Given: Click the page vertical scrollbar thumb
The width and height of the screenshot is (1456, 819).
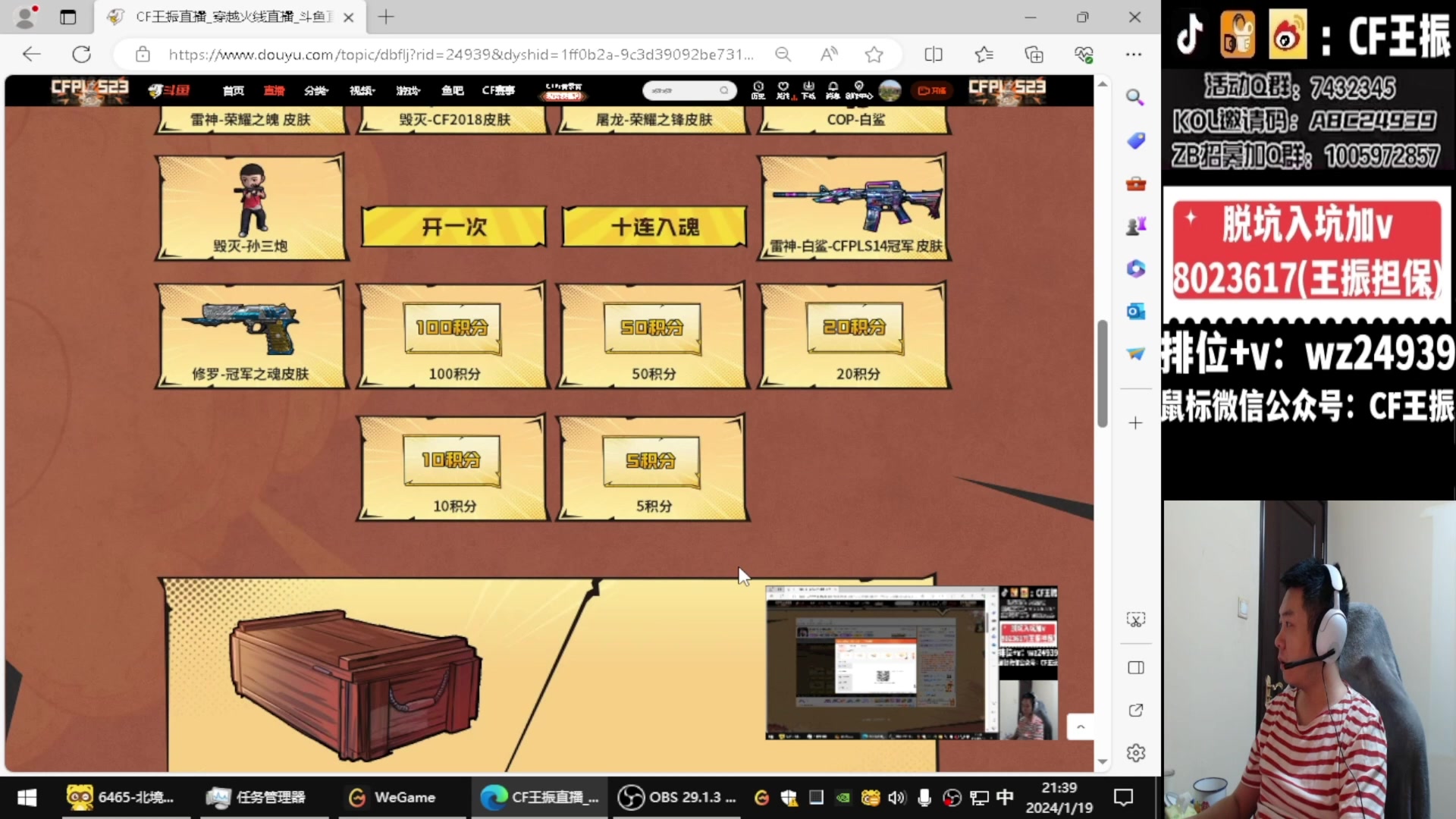Looking at the screenshot, I should coord(1103,373).
